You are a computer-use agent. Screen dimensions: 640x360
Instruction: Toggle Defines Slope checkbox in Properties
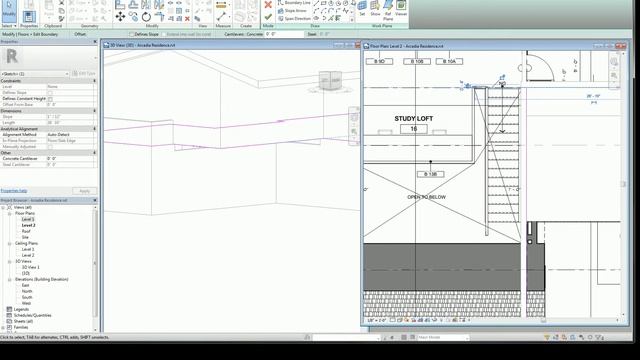pyautogui.click(x=50, y=93)
